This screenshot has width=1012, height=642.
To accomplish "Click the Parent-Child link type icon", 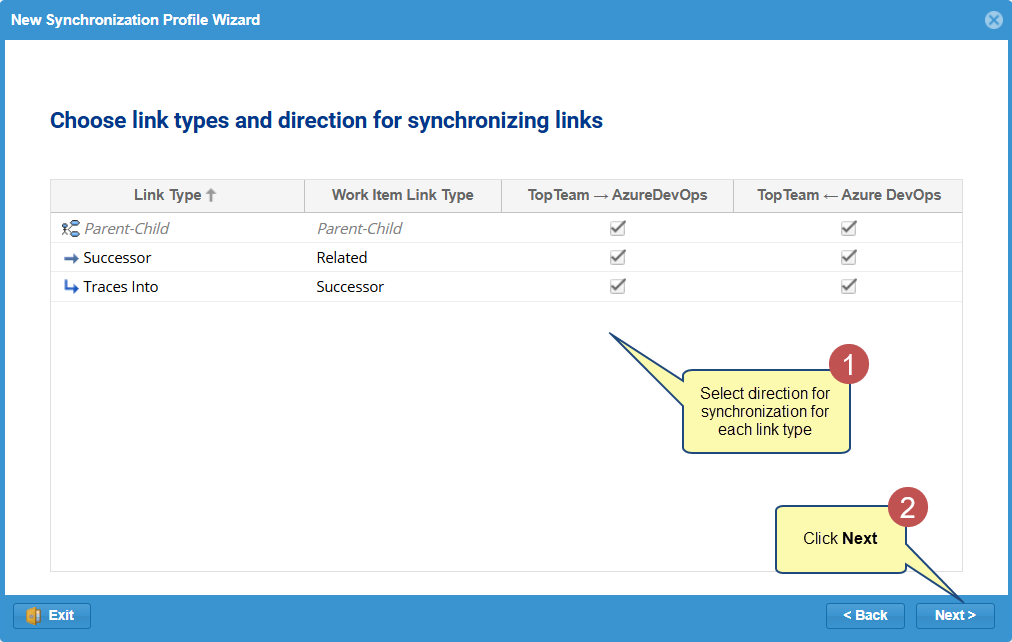I will [70, 229].
